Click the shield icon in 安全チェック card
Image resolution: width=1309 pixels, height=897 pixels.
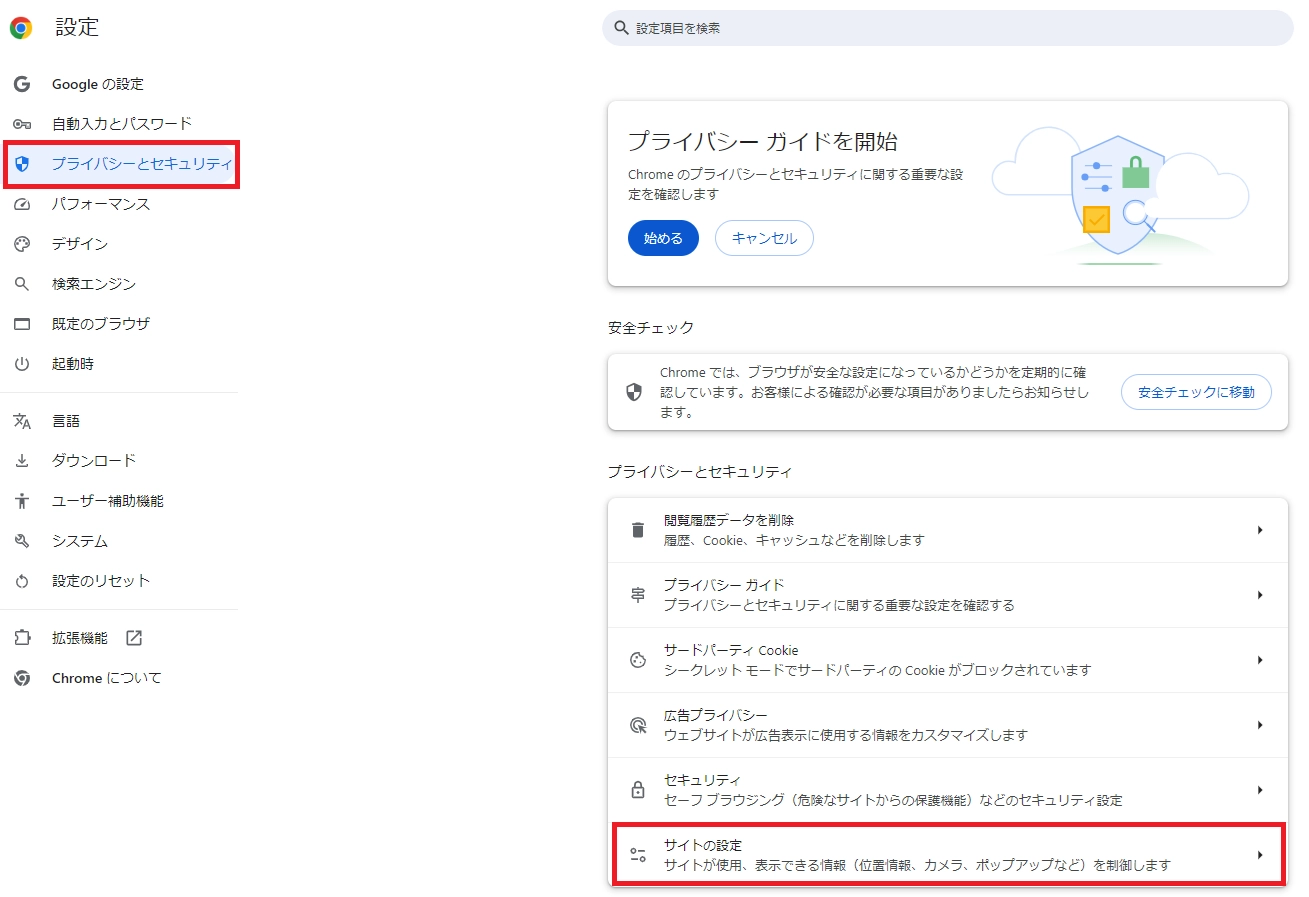click(x=634, y=392)
